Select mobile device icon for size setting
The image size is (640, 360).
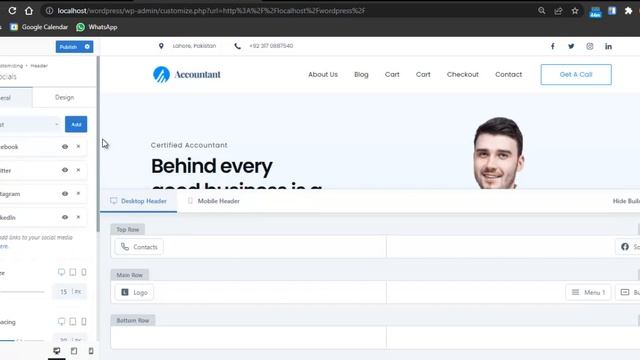pyautogui.click(x=84, y=272)
